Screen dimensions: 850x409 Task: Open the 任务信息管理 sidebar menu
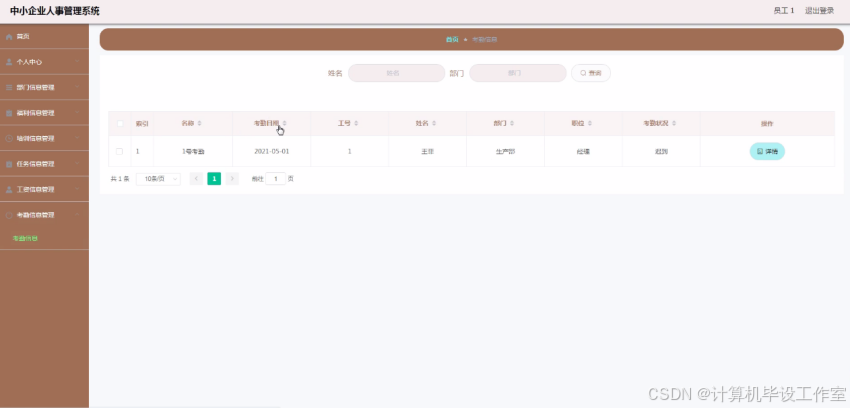point(44,164)
